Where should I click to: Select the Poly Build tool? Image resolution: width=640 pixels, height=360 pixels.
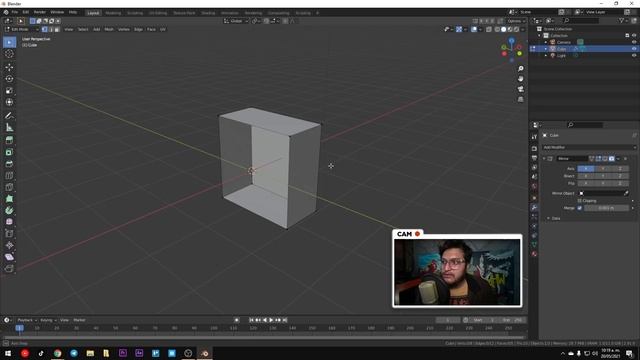(9, 199)
